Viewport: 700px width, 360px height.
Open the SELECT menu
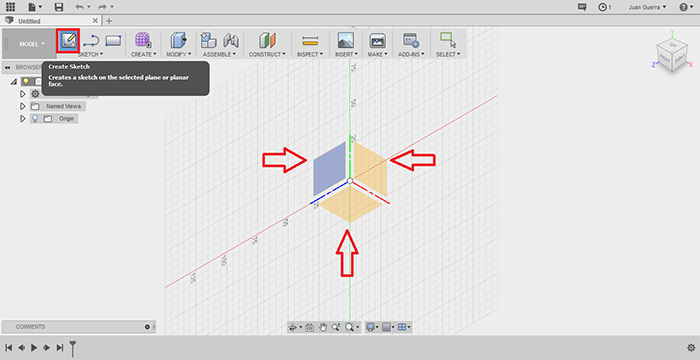[x=448, y=54]
